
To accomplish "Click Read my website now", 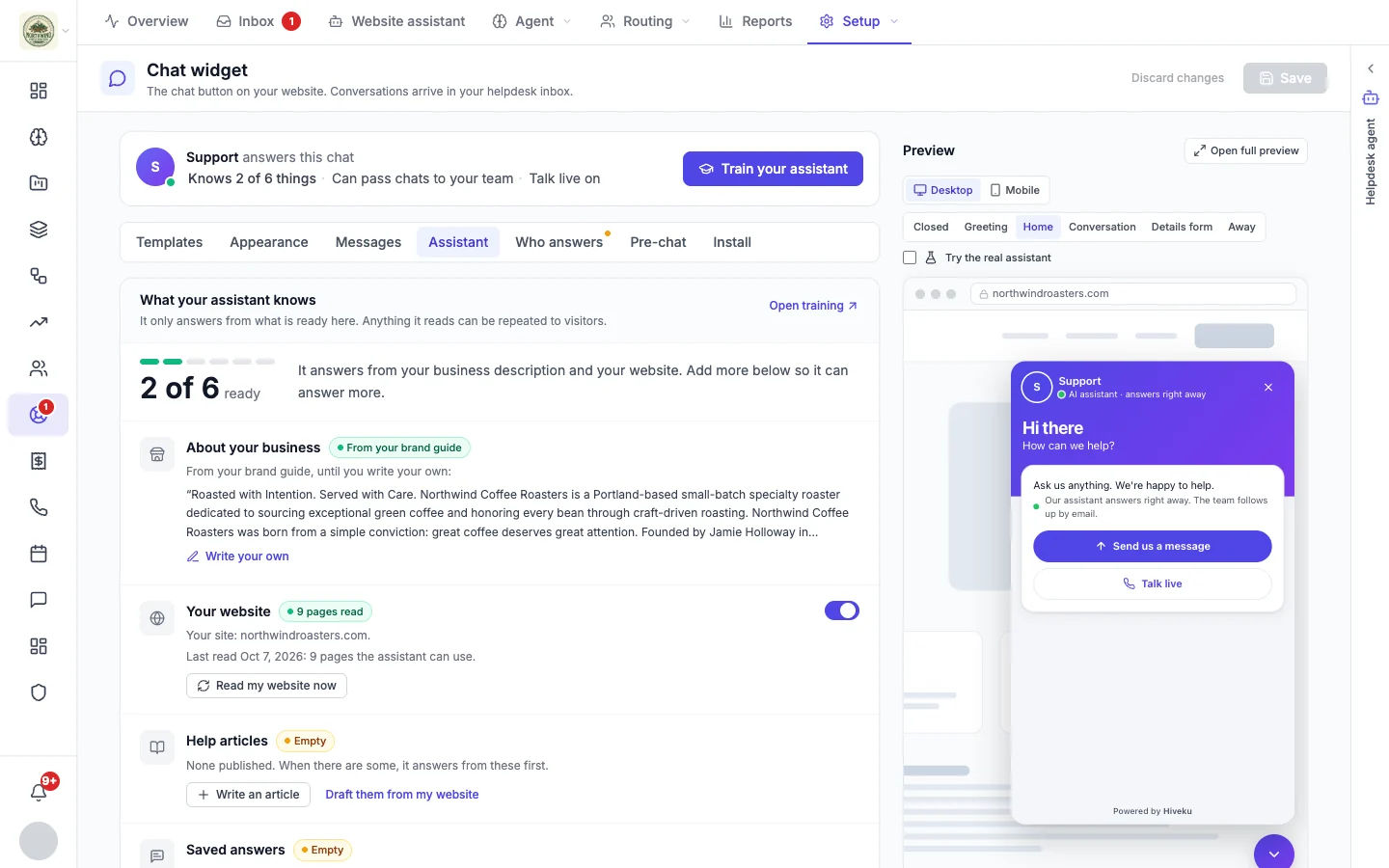I will point(266,686).
